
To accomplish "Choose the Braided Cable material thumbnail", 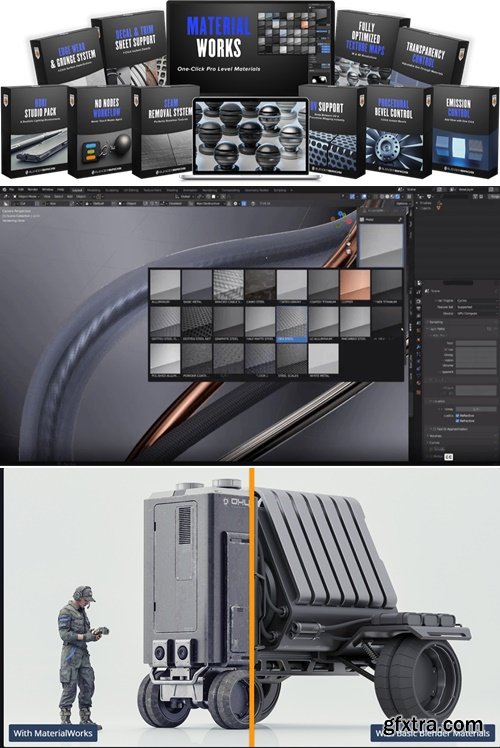I will pos(229,285).
